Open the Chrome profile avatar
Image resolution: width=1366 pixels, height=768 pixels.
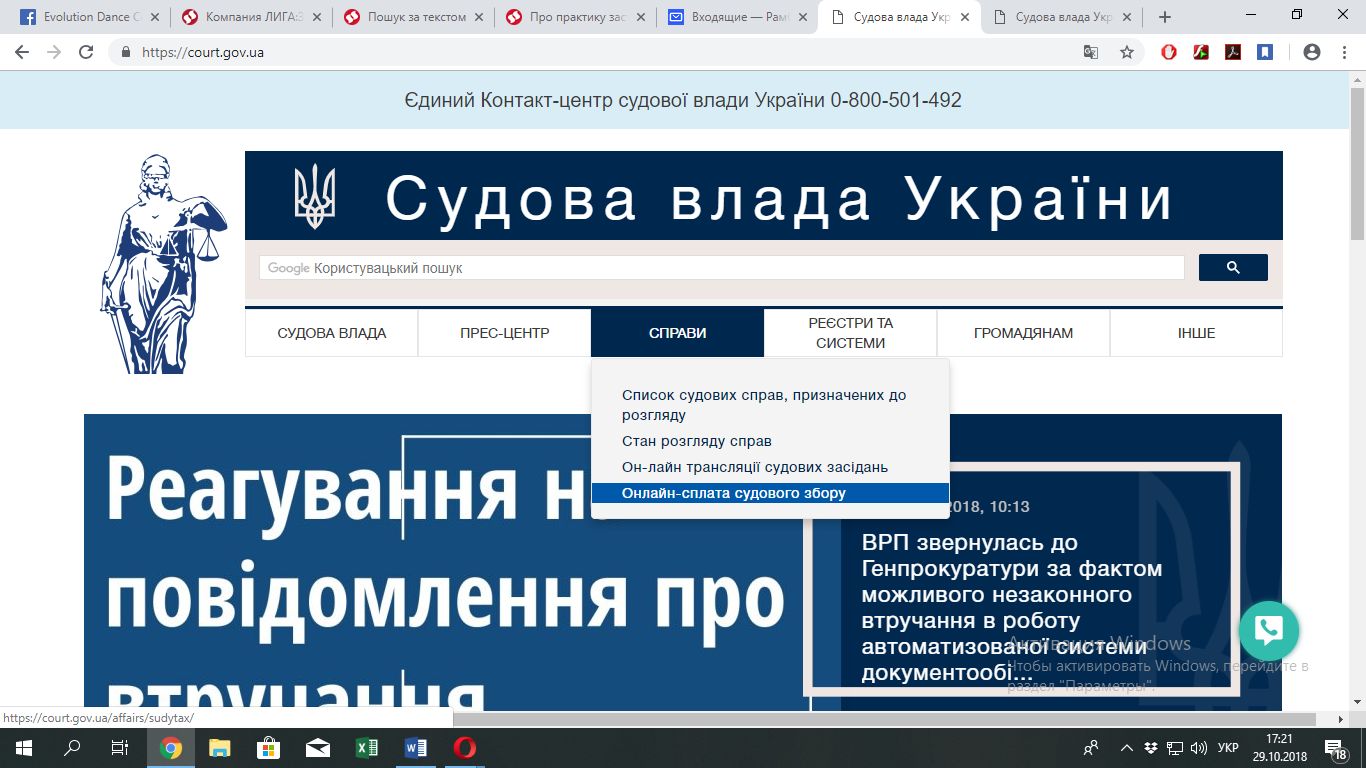[1312, 52]
